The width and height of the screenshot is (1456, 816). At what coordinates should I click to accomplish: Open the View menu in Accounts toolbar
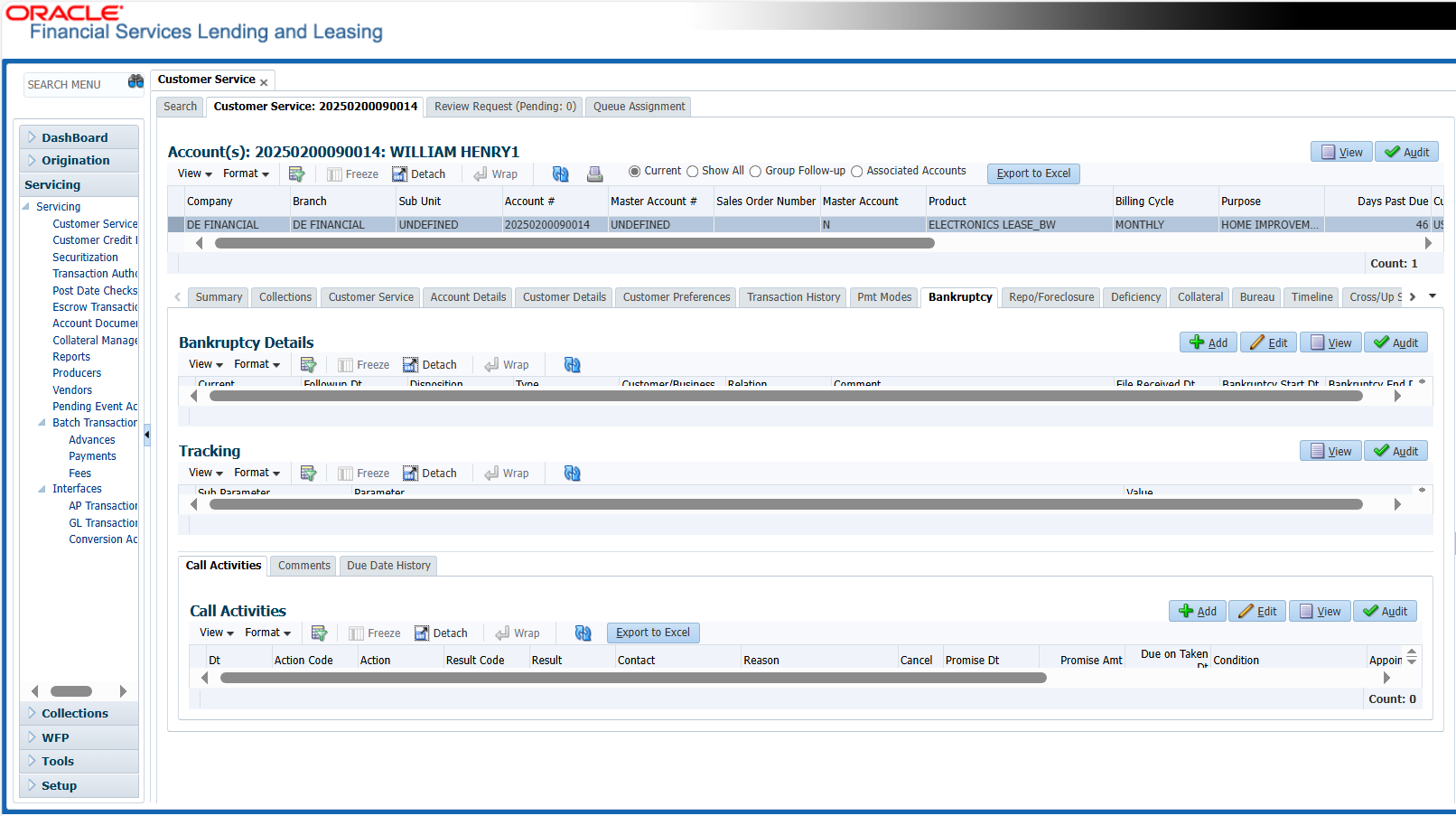194,174
